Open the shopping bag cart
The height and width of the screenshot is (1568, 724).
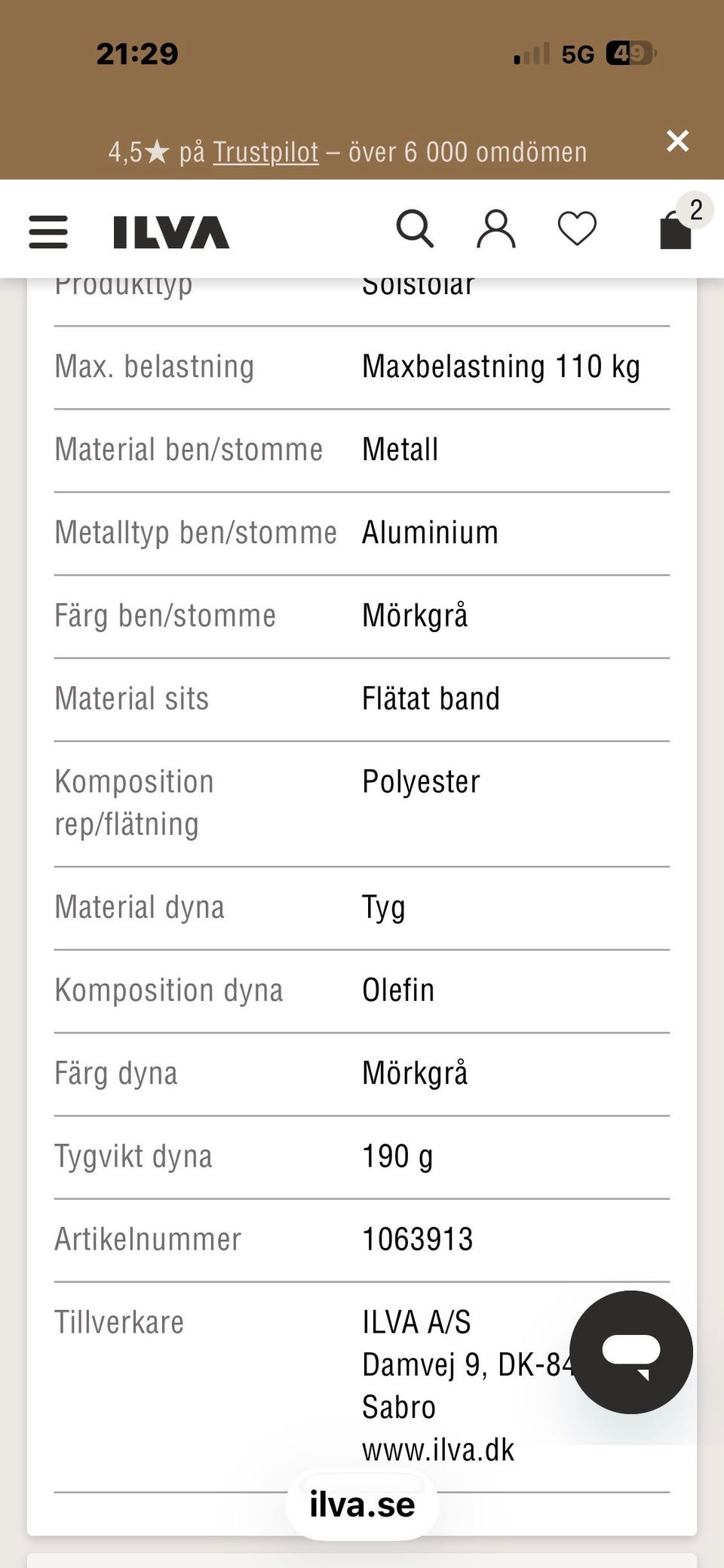point(676,229)
